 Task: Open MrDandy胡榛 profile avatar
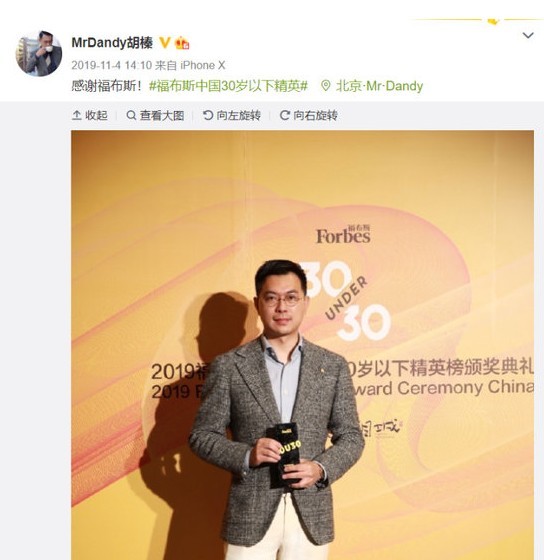pos(39,54)
